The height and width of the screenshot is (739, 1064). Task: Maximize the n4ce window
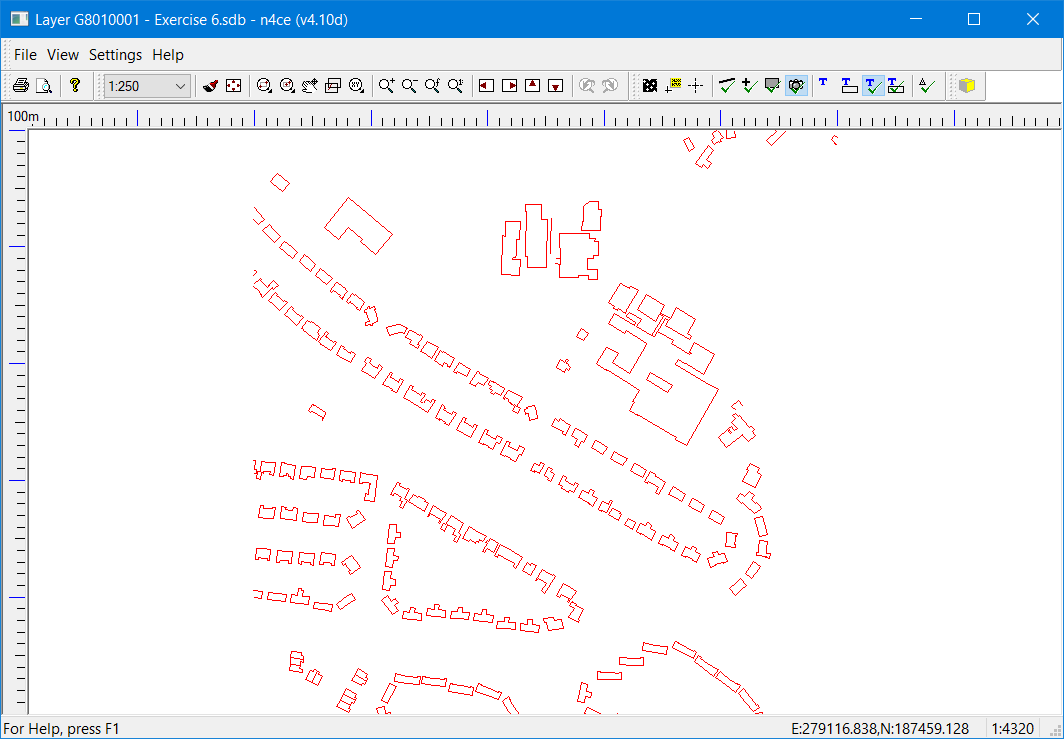974,20
